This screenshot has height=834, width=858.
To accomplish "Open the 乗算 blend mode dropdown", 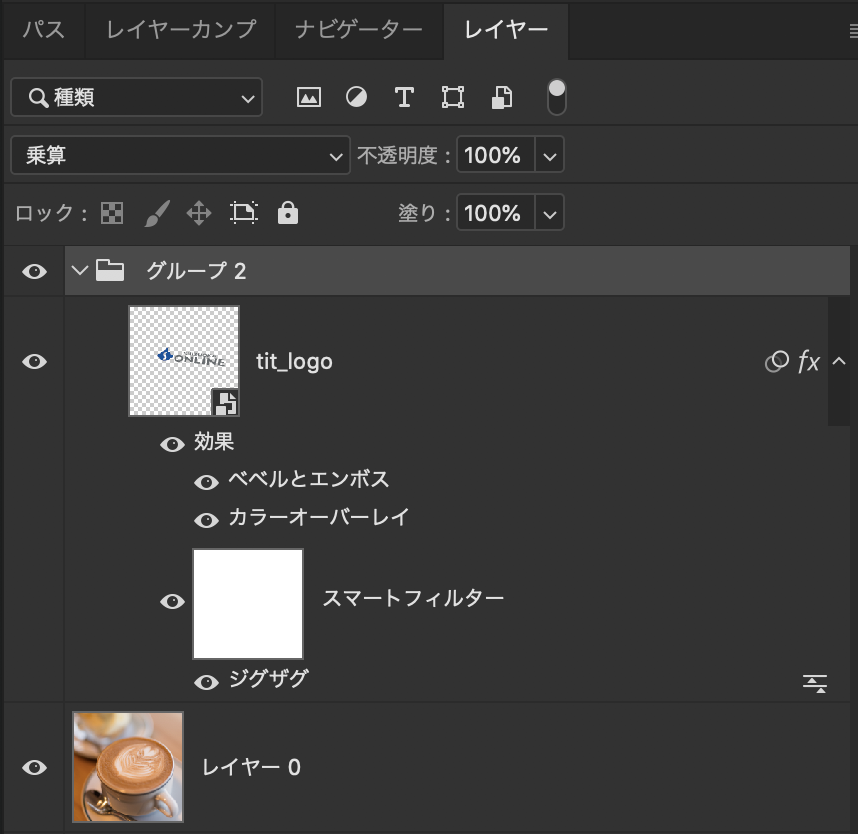I will (180, 156).
